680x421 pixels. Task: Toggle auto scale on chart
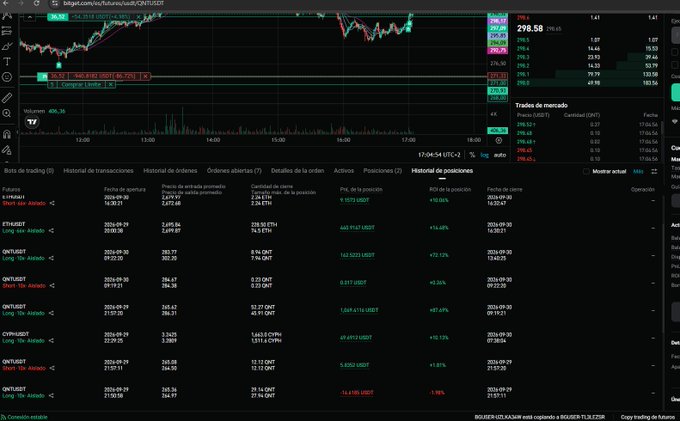pyautogui.click(x=500, y=155)
